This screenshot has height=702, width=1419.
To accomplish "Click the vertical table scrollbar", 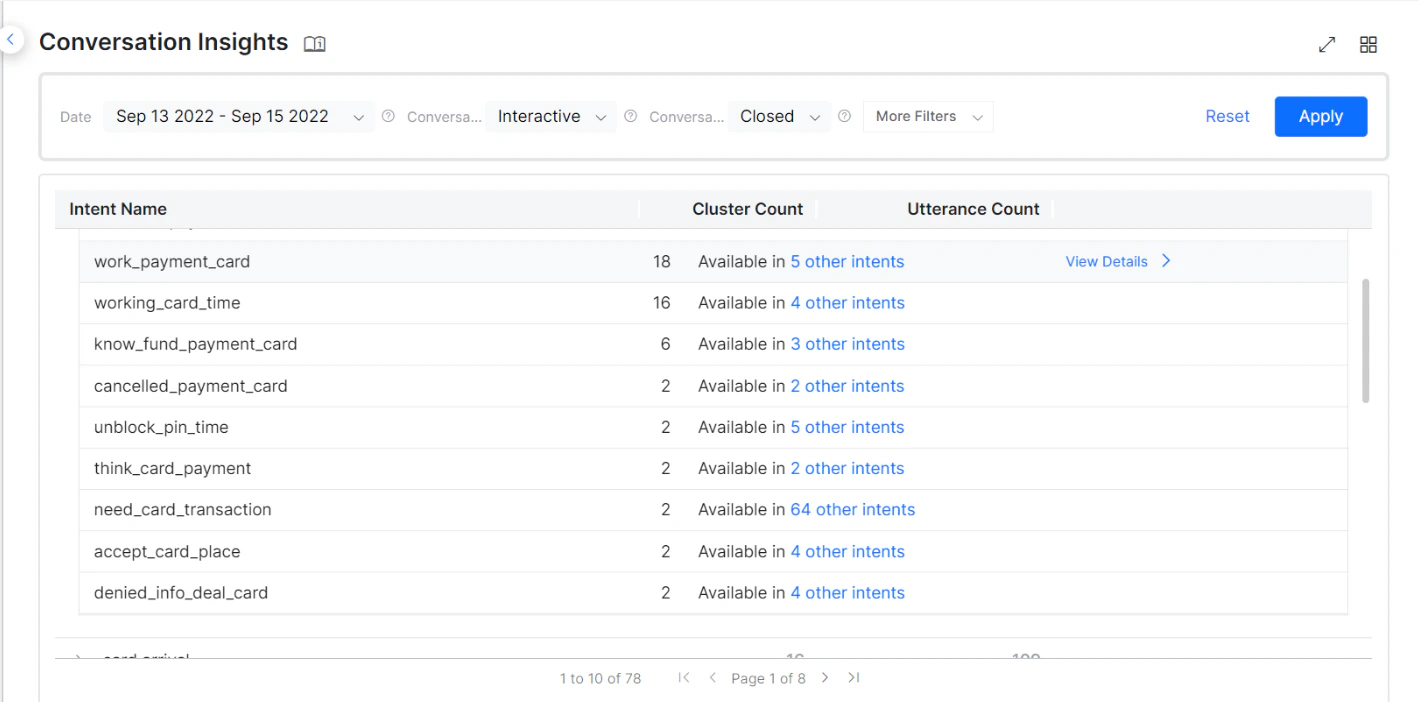I will [x=1366, y=341].
